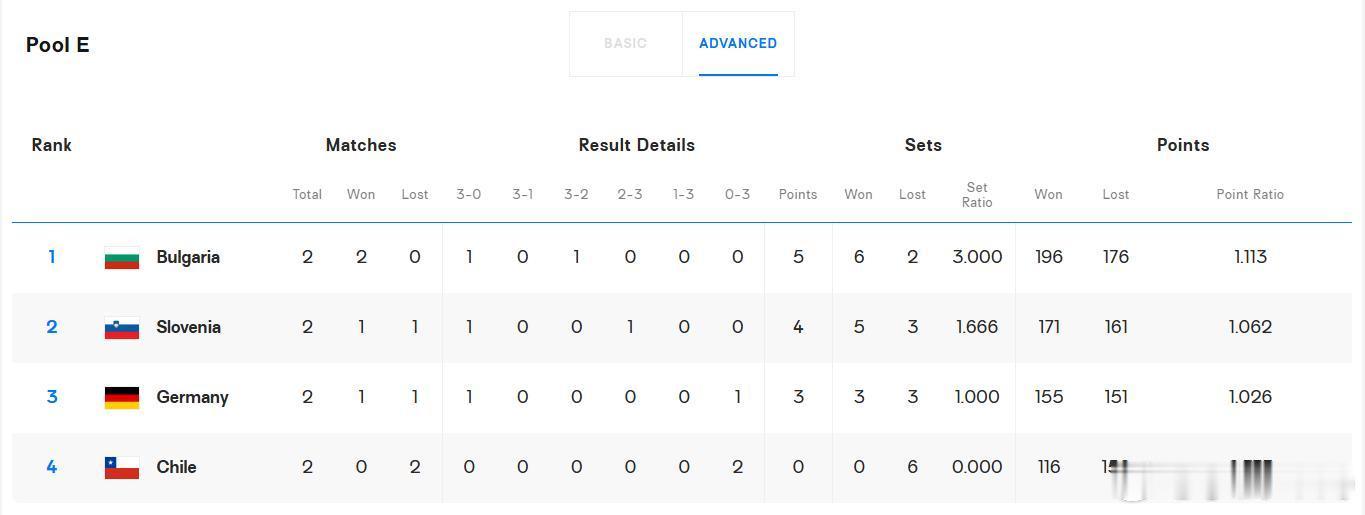The image size is (1365, 515).
Task: Open the Bulgaria team link
Action: [x=188, y=257]
